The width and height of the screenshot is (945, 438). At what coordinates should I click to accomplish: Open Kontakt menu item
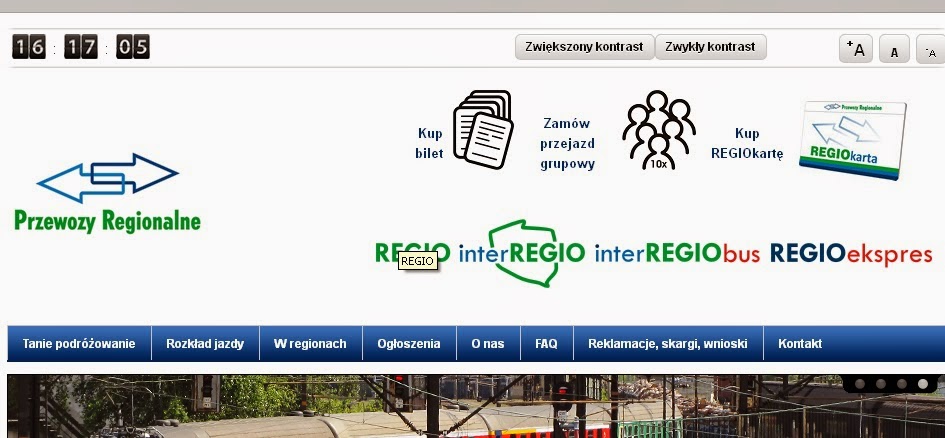point(800,344)
